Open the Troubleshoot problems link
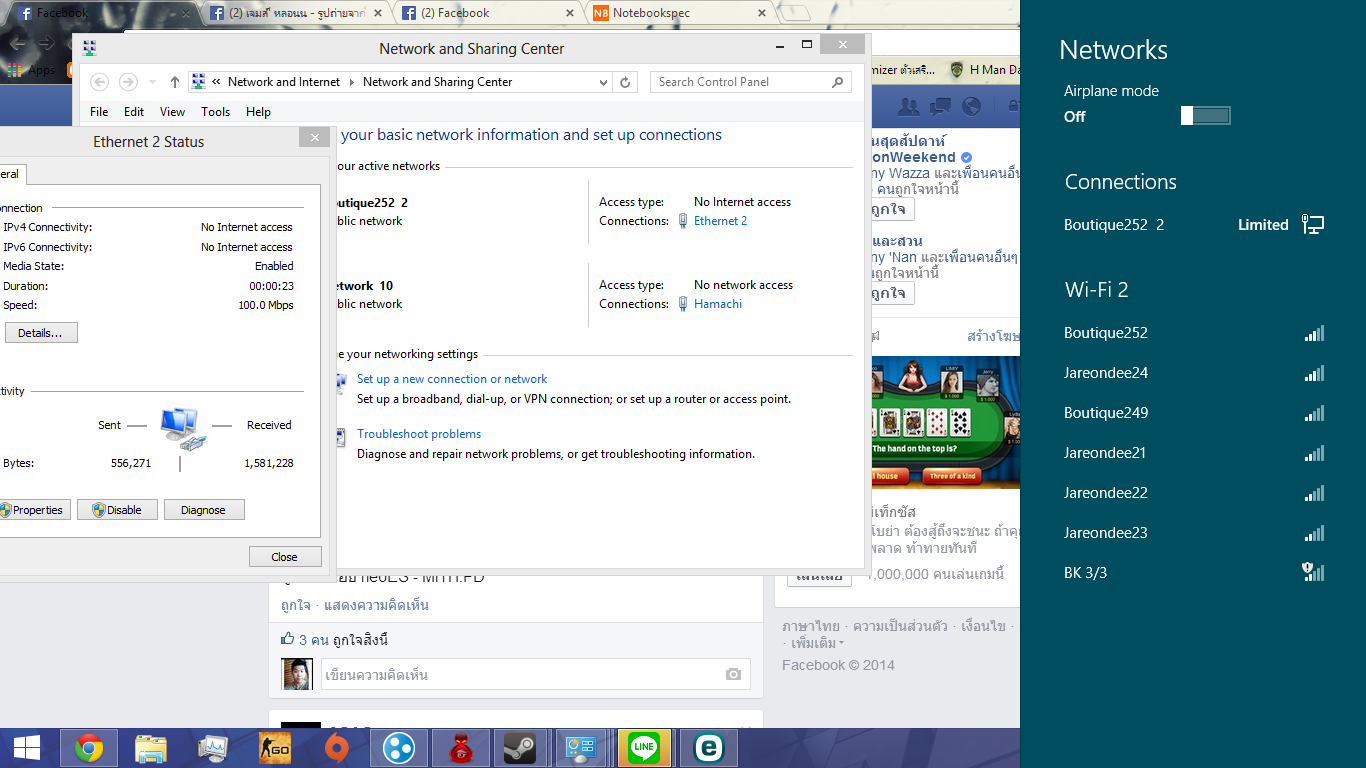The image size is (1366, 768). coord(419,434)
